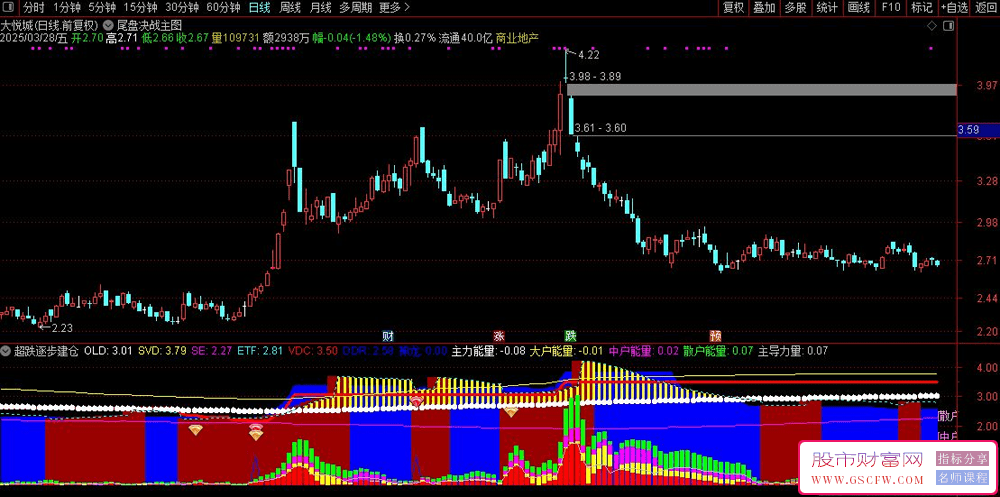Click the OLD: 3.01 indicator value
This screenshot has height=497, width=1000.
click(108, 351)
